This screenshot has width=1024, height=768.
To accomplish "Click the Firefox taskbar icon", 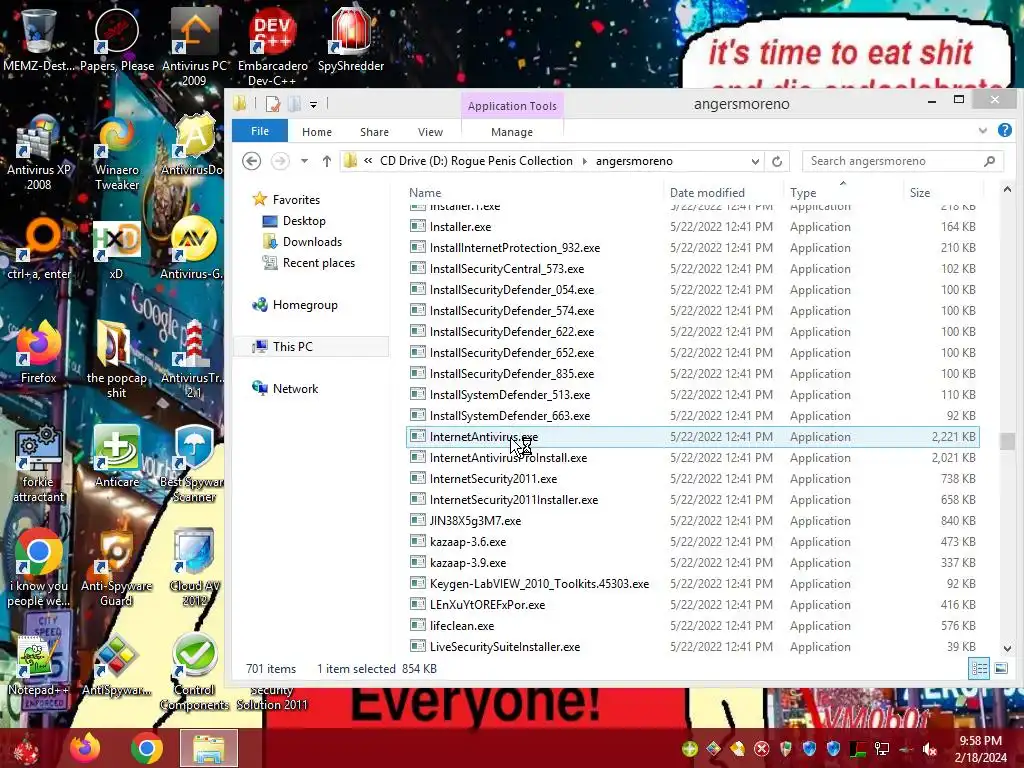I will (x=86, y=748).
